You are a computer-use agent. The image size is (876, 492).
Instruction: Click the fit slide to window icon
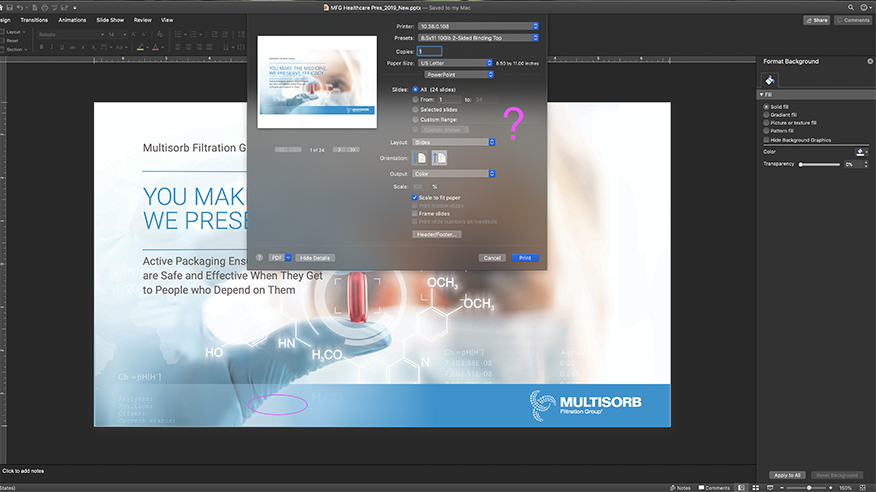coord(863,488)
